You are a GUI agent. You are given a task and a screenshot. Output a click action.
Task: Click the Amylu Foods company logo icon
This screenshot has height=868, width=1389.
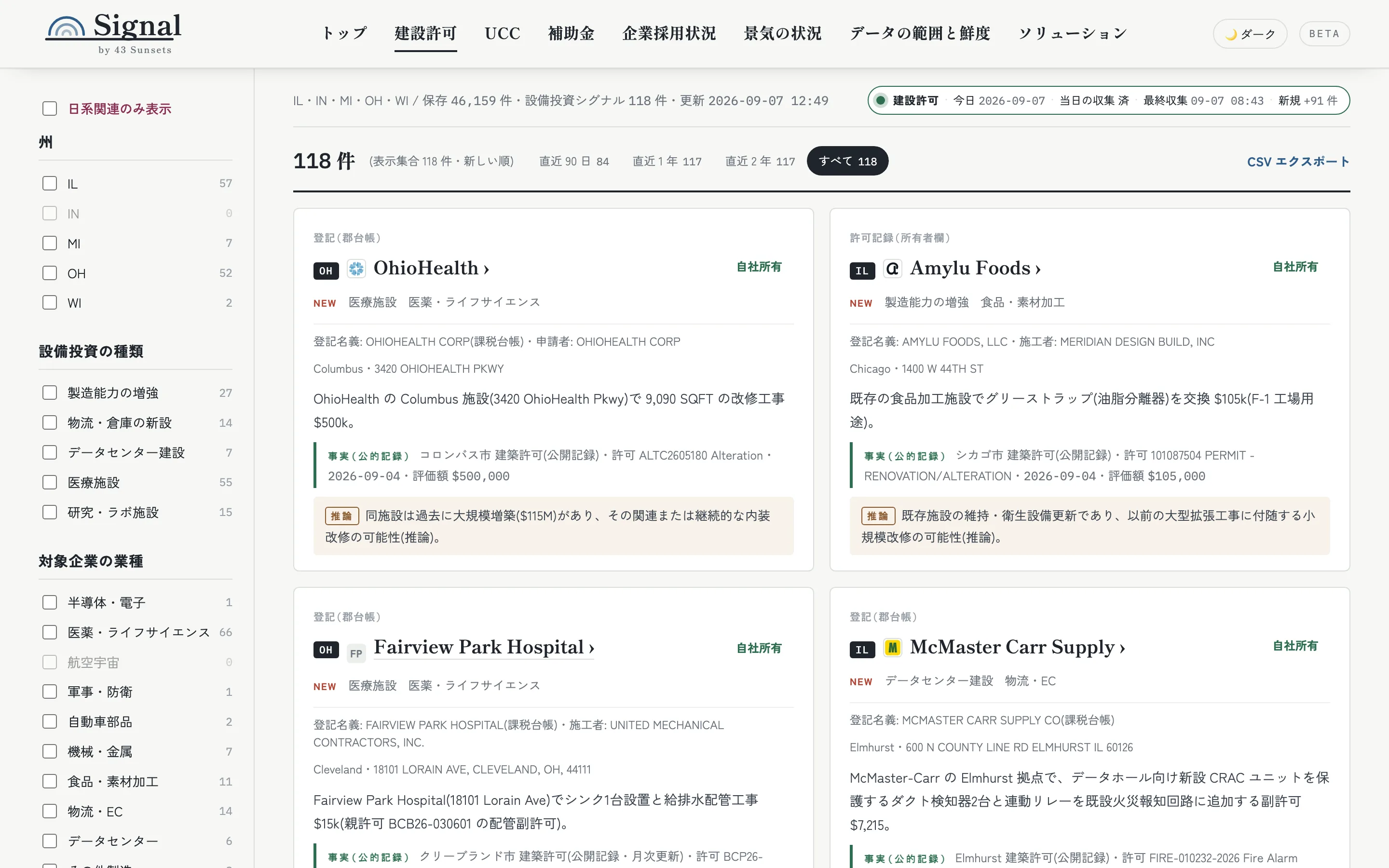pyautogui.click(x=893, y=269)
